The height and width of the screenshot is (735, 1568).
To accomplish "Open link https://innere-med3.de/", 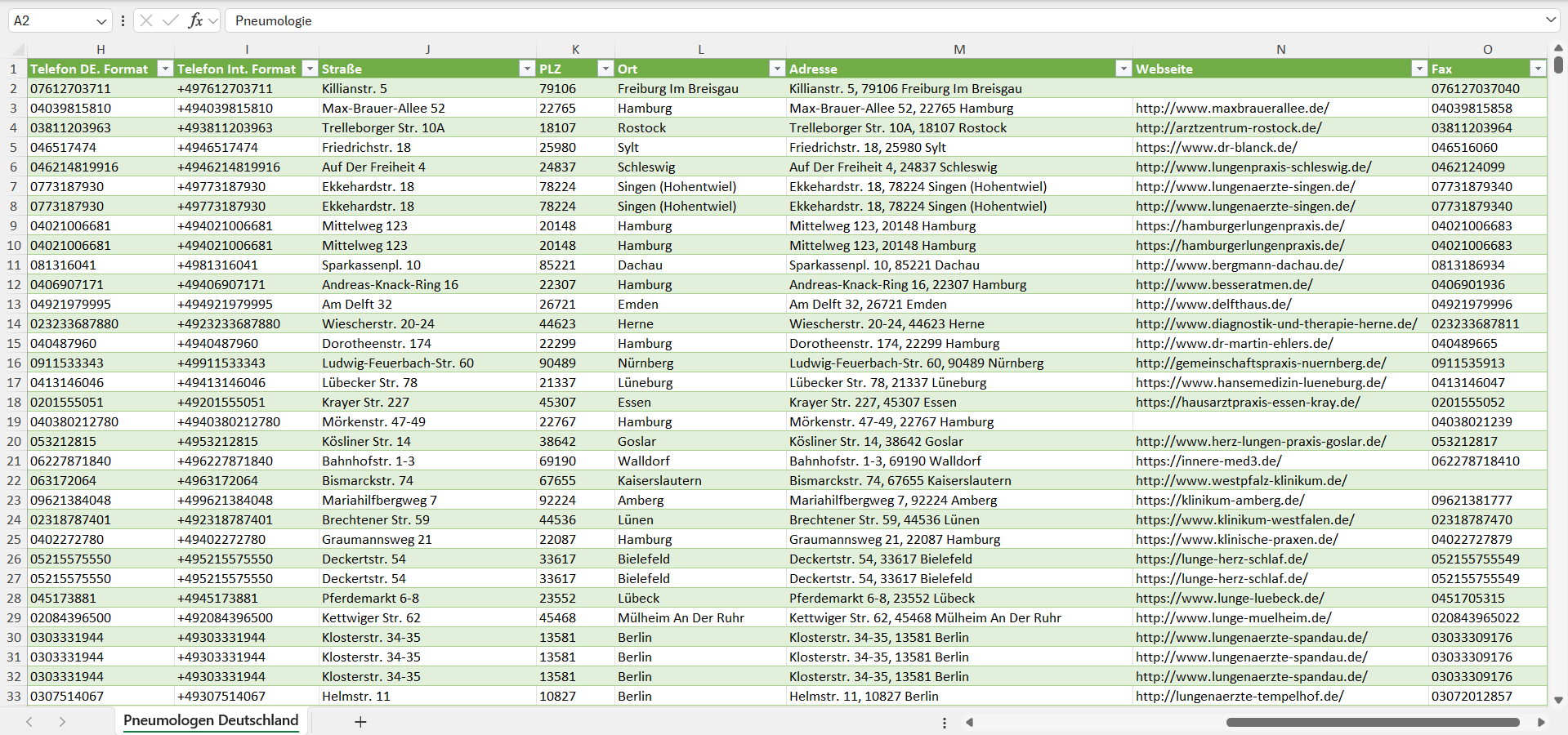I will coord(1208,461).
